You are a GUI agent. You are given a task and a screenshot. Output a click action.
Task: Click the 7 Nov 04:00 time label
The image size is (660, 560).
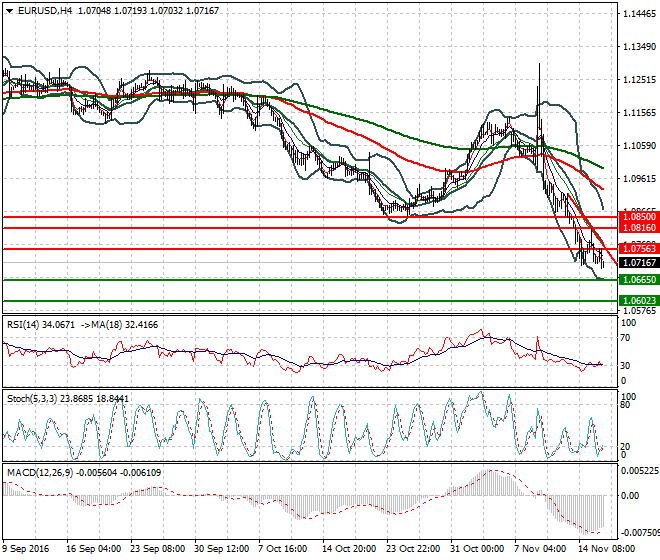point(540,549)
